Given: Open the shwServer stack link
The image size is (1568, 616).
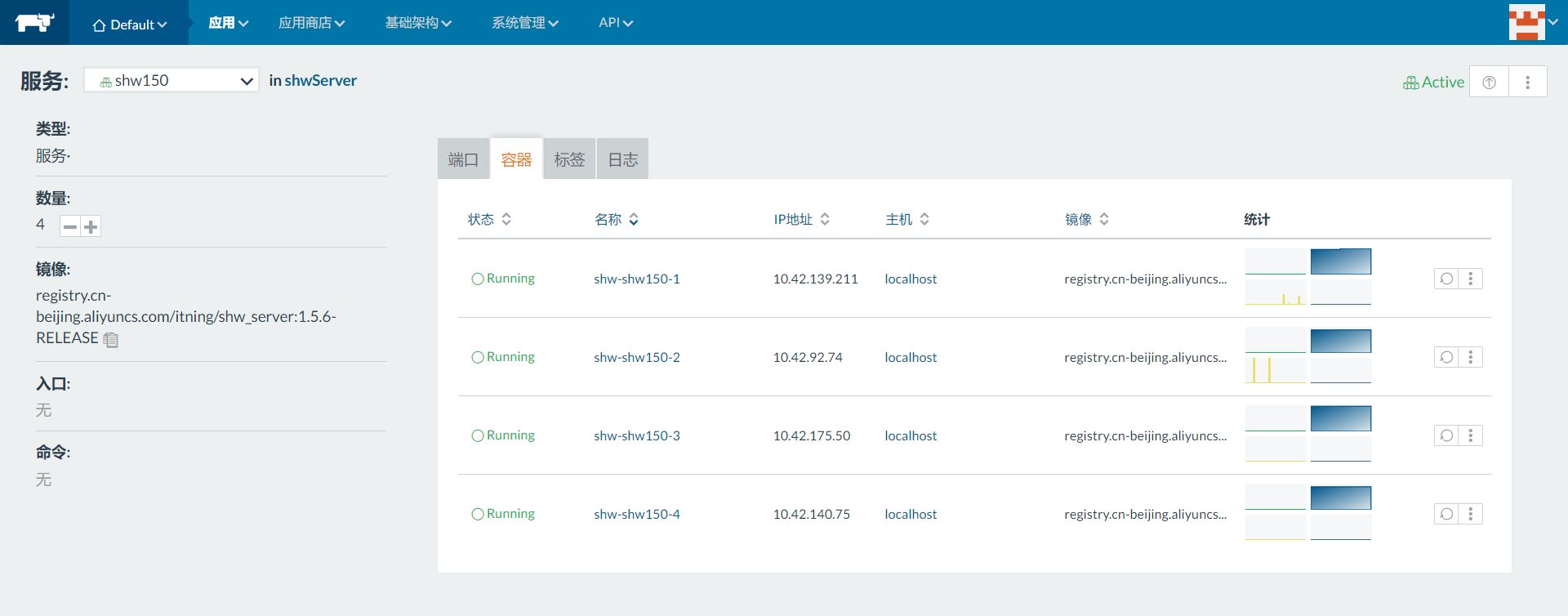Looking at the screenshot, I should 320,80.
